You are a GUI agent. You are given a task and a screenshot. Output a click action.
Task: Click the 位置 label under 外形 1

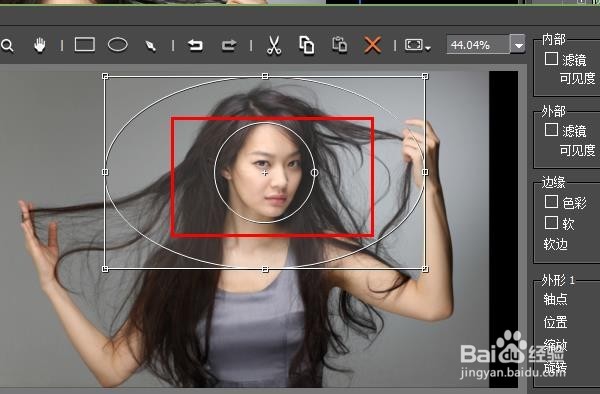click(555, 322)
